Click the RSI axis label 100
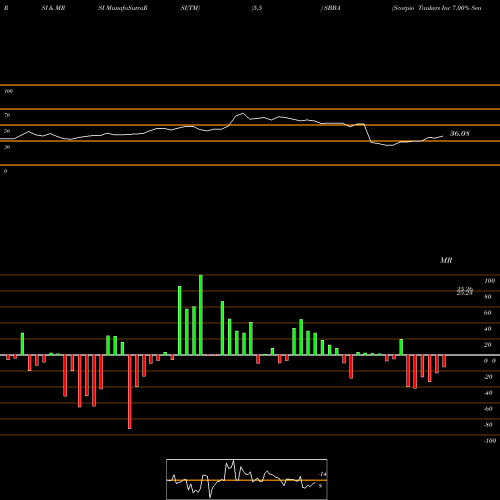The image size is (500, 500). (8, 91)
